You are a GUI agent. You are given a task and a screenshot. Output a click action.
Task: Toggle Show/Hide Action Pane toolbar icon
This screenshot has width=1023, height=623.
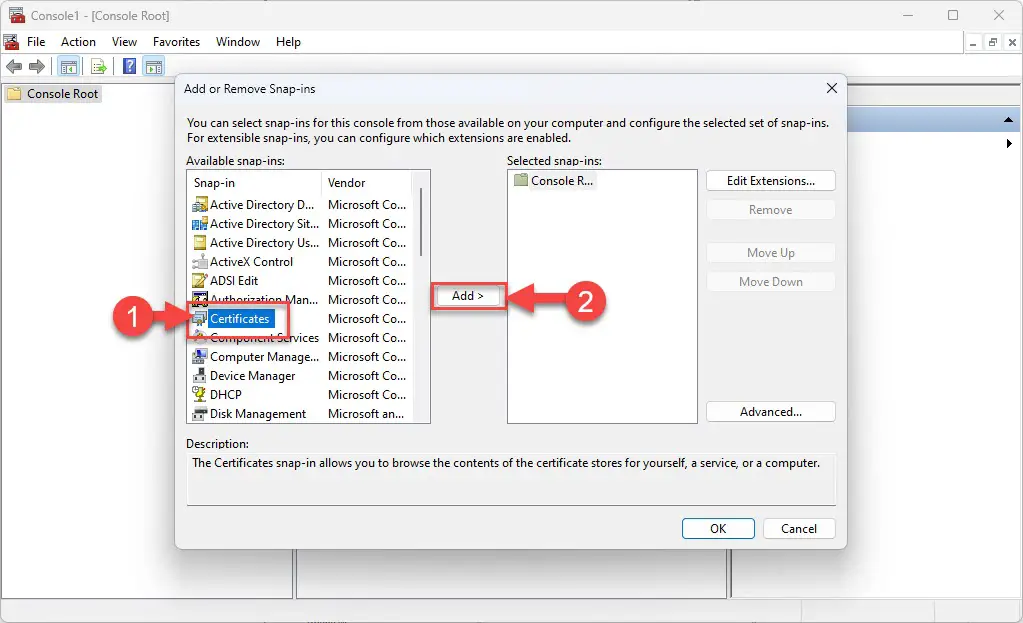tap(154, 67)
